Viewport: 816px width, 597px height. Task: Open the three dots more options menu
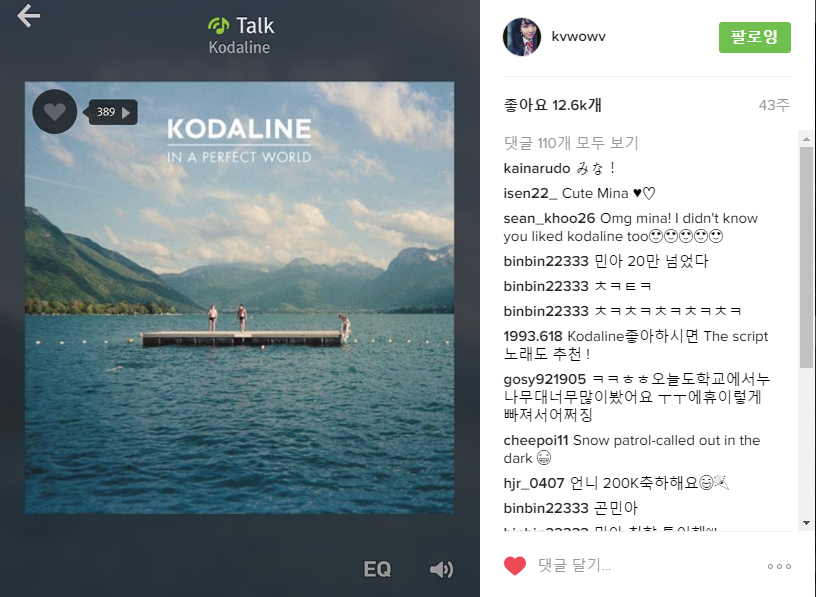coord(779,566)
